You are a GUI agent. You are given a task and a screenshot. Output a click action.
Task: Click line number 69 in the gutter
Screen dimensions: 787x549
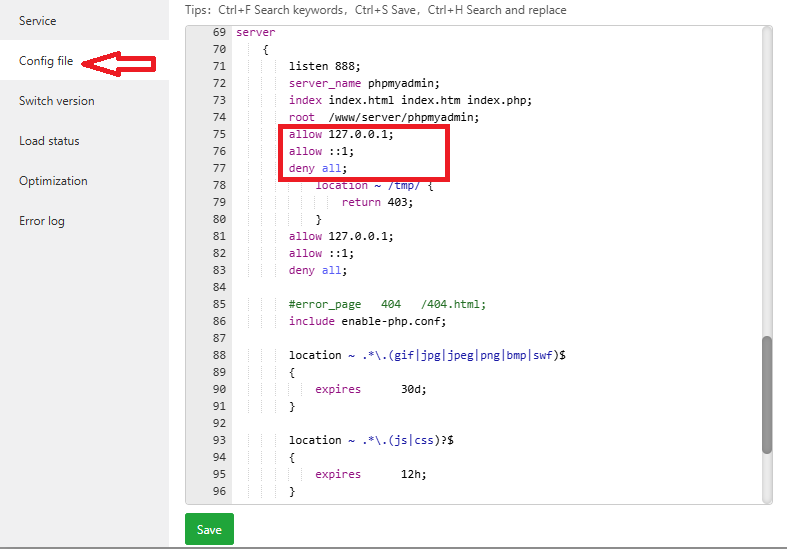(x=218, y=33)
